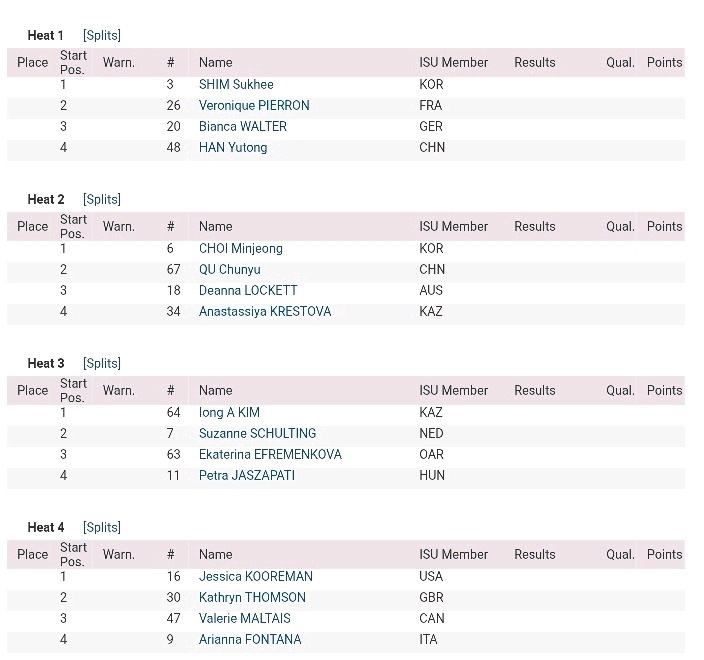
Task: Open Arianna FONTANA's profile
Action: tap(250, 640)
